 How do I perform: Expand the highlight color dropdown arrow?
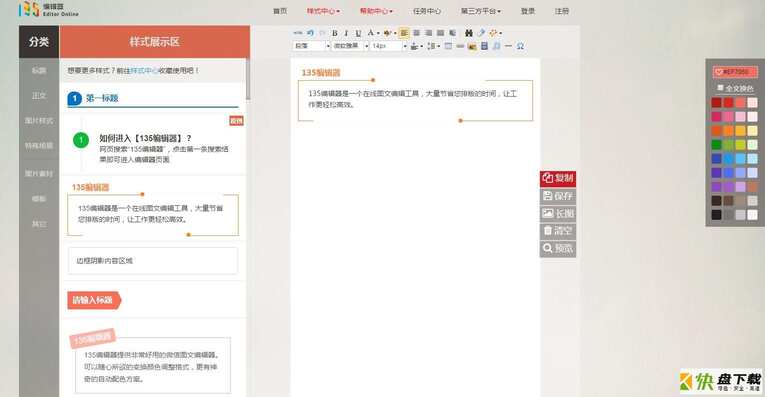394,33
